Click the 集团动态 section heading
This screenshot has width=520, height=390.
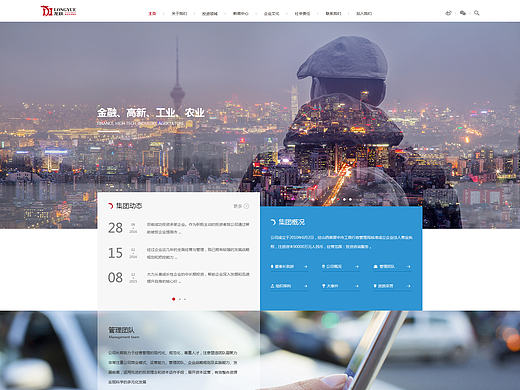click(x=129, y=206)
